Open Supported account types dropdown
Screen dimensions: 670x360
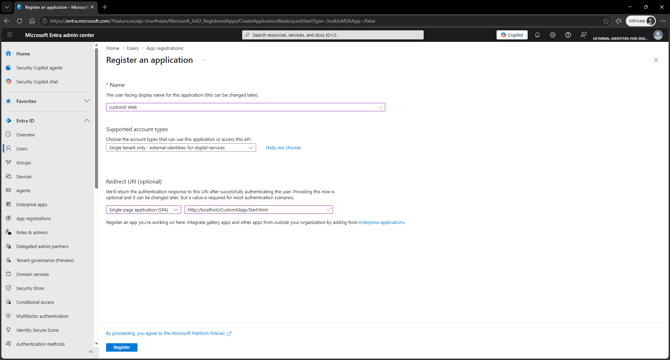pos(181,148)
